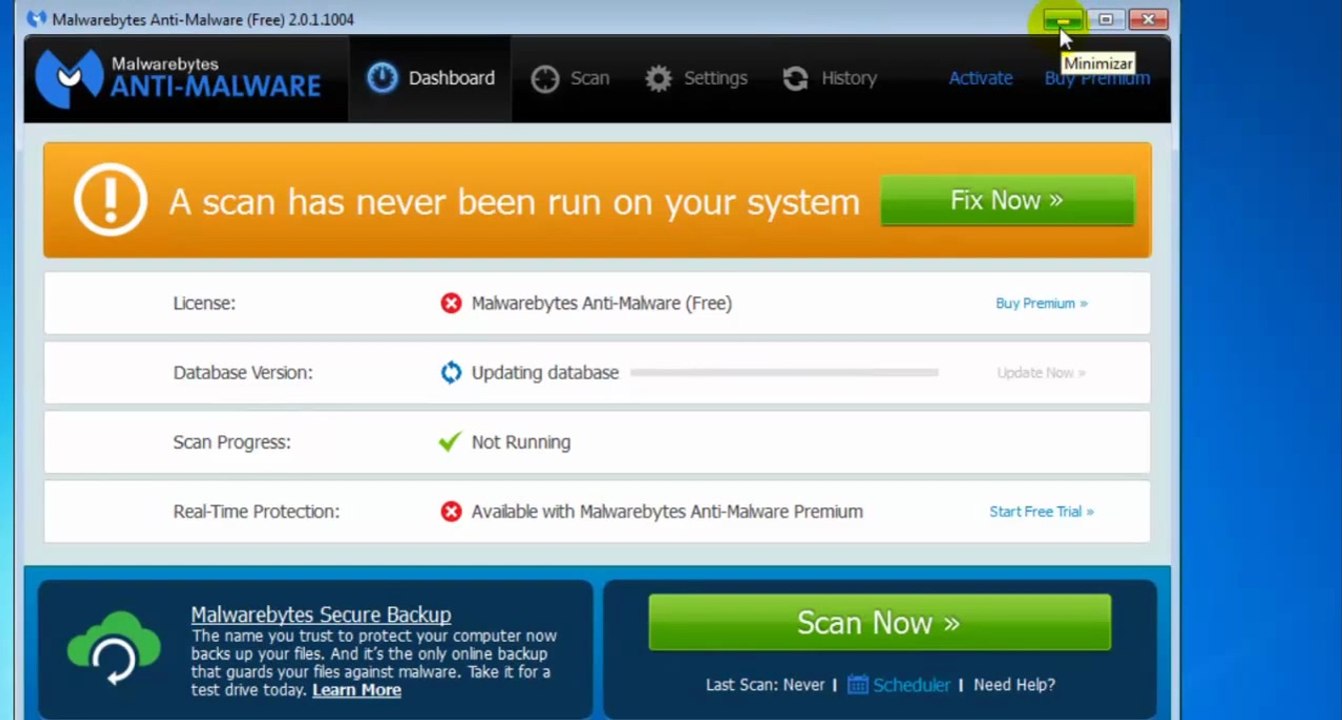This screenshot has height=720, width=1342.
Task: Click the Settings gear icon
Action: coord(658,79)
